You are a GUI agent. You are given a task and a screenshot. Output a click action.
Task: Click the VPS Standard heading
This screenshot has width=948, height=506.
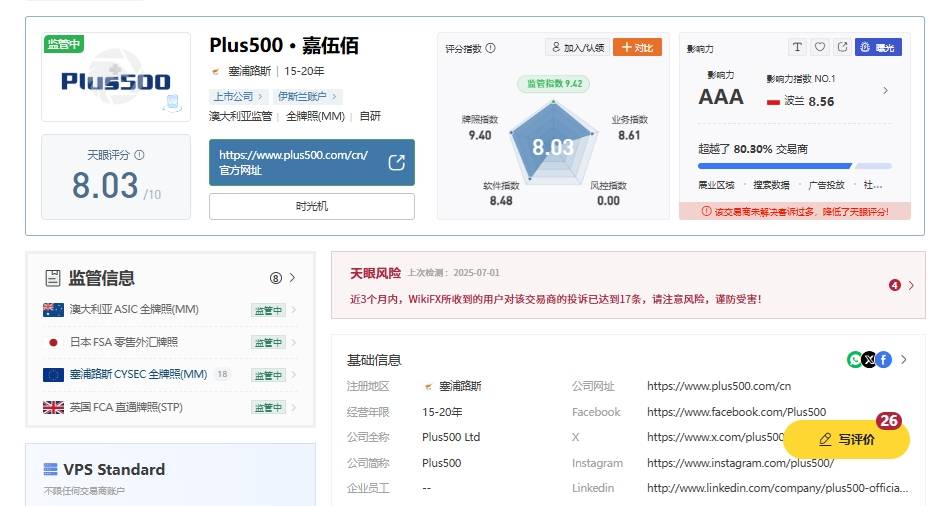click(114, 470)
